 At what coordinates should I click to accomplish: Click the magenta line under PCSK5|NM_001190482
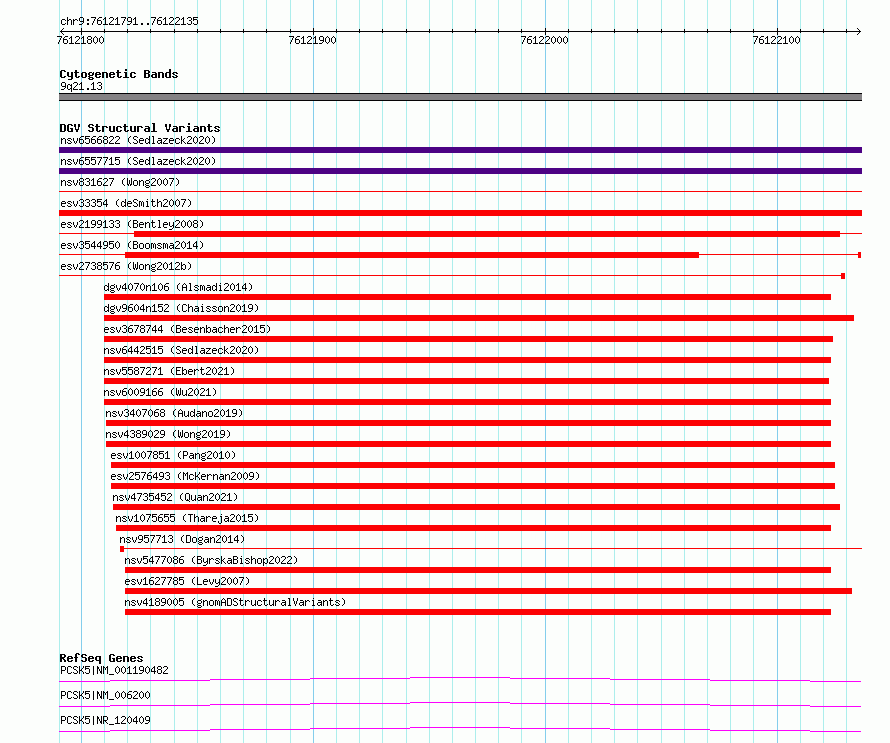460,679
